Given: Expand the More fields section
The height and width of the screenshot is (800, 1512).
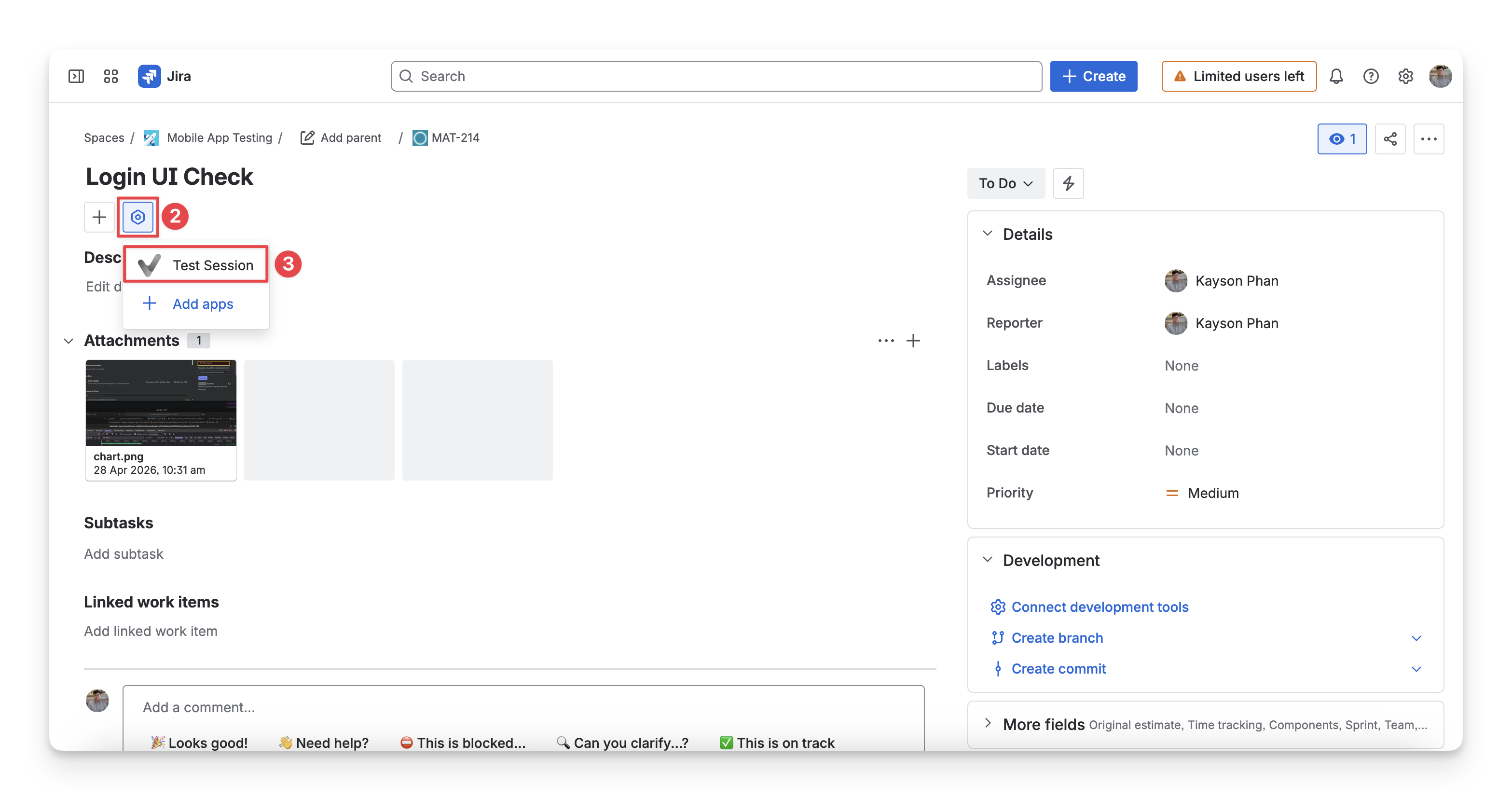Looking at the screenshot, I should tap(988, 723).
